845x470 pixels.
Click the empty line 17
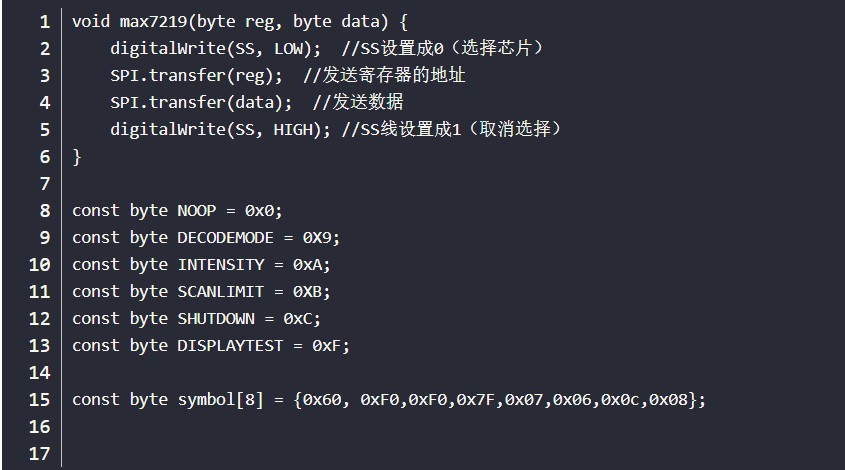click(x=453, y=454)
